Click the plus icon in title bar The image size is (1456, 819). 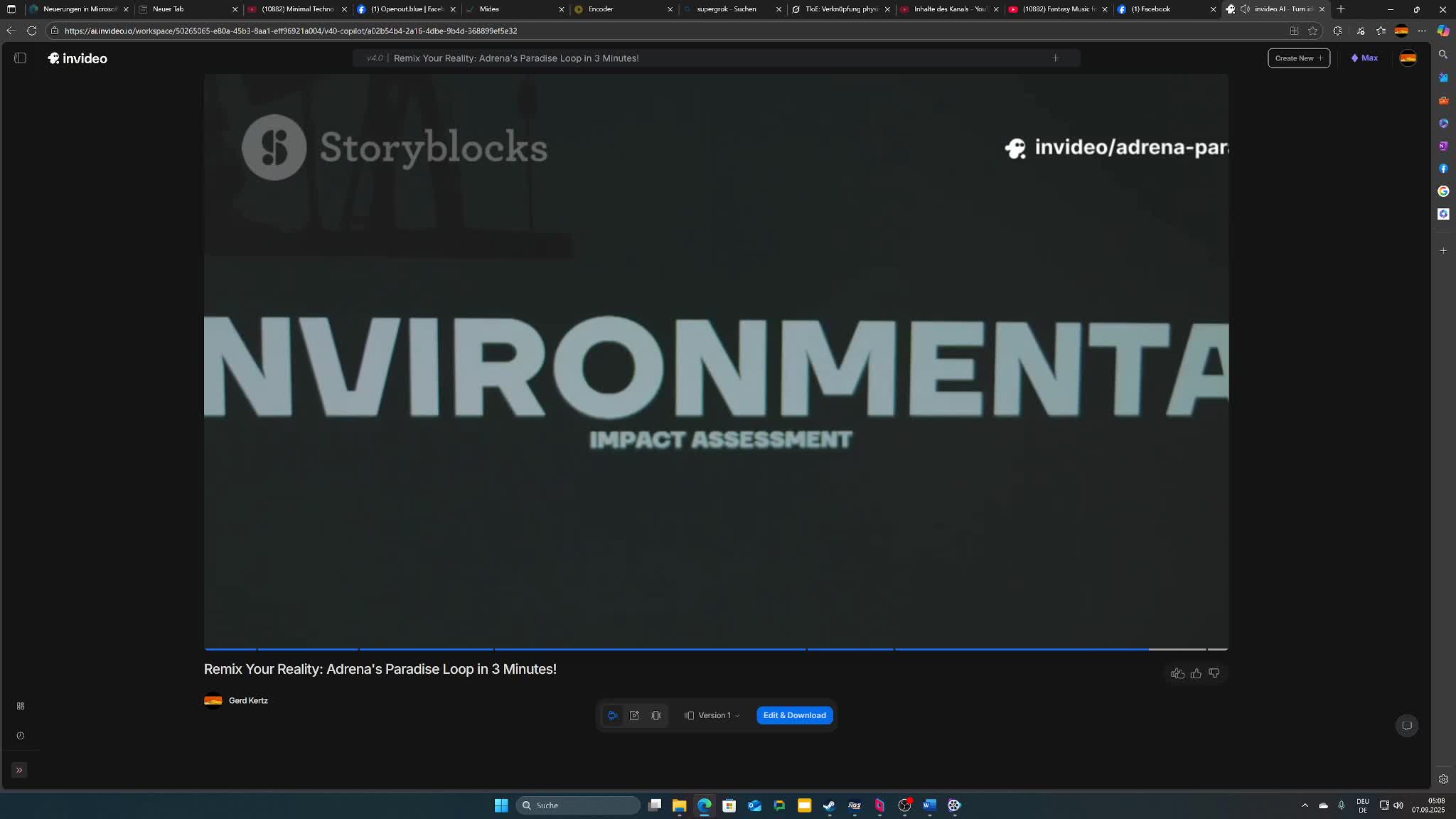pos(1055,58)
